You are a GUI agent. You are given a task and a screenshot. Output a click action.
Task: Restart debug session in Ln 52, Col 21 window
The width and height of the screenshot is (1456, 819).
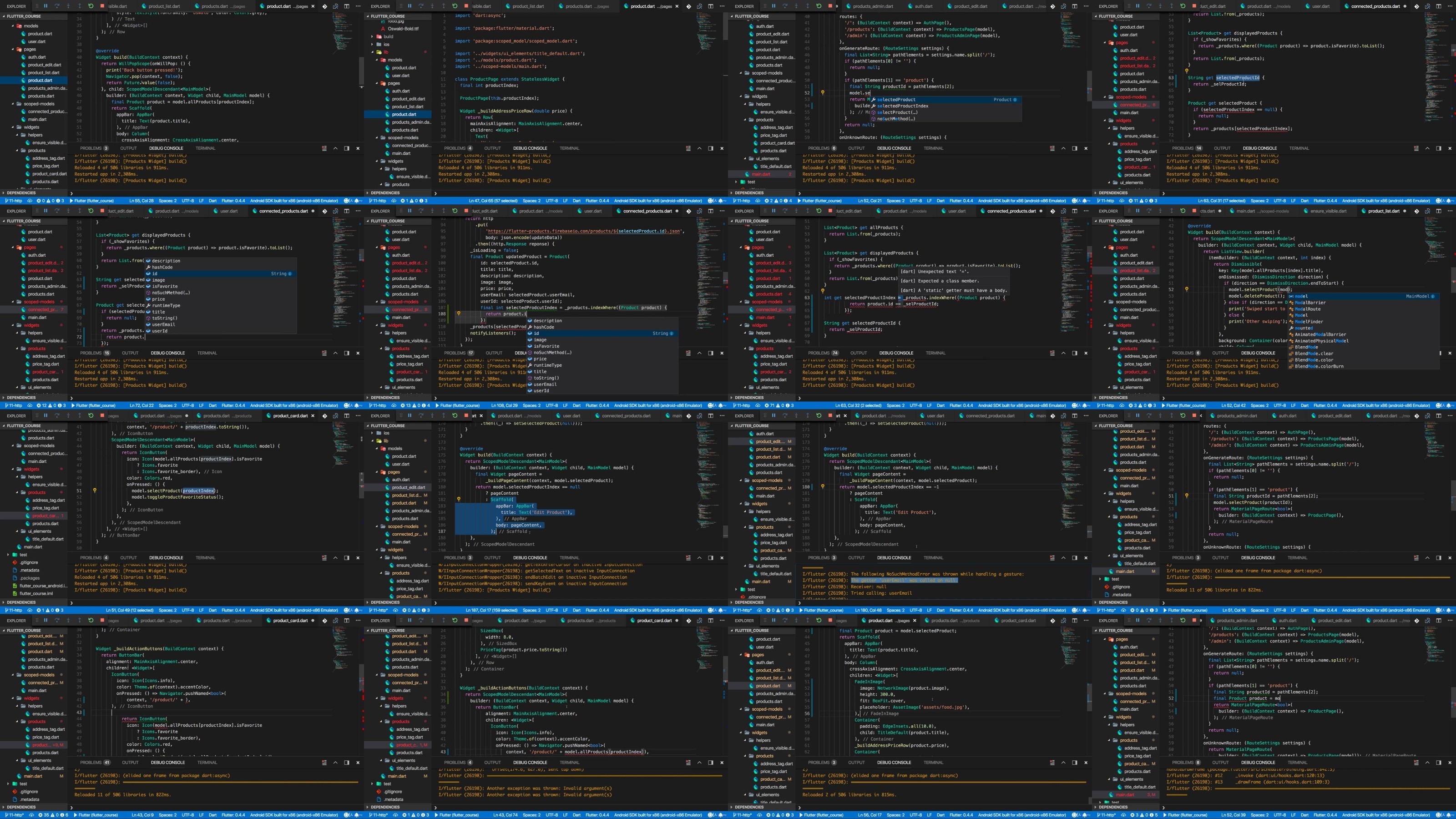point(819,6)
